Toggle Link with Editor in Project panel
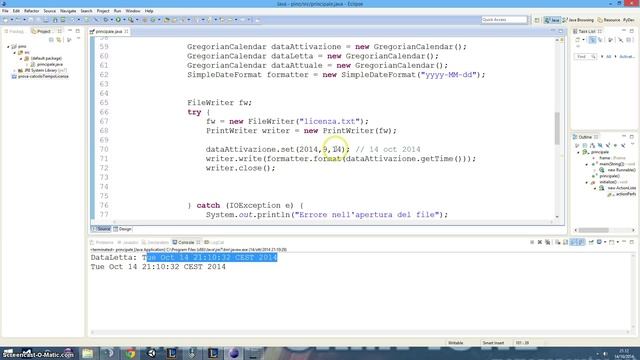640x360 pixels. click(x=59, y=40)
